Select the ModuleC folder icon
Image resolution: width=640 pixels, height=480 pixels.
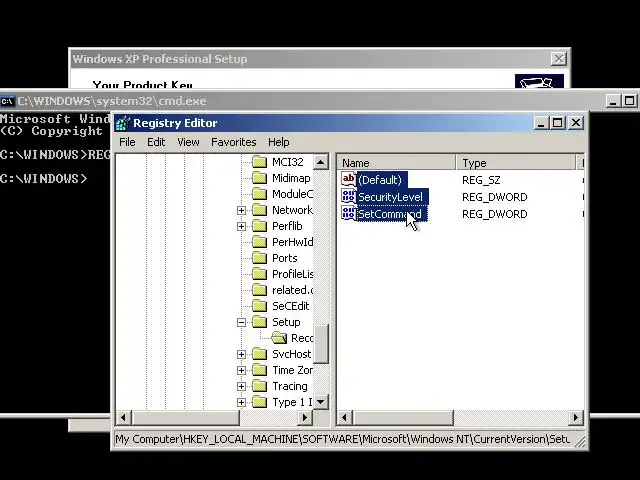point(260,194)
